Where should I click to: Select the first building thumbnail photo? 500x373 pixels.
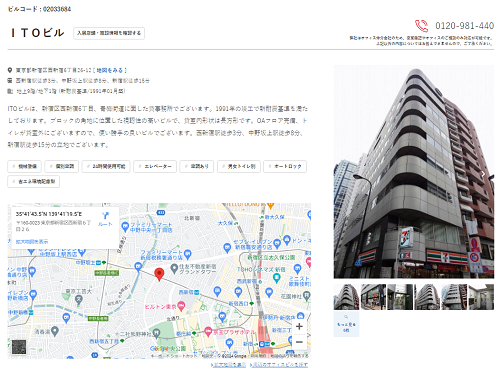(346, 297)
